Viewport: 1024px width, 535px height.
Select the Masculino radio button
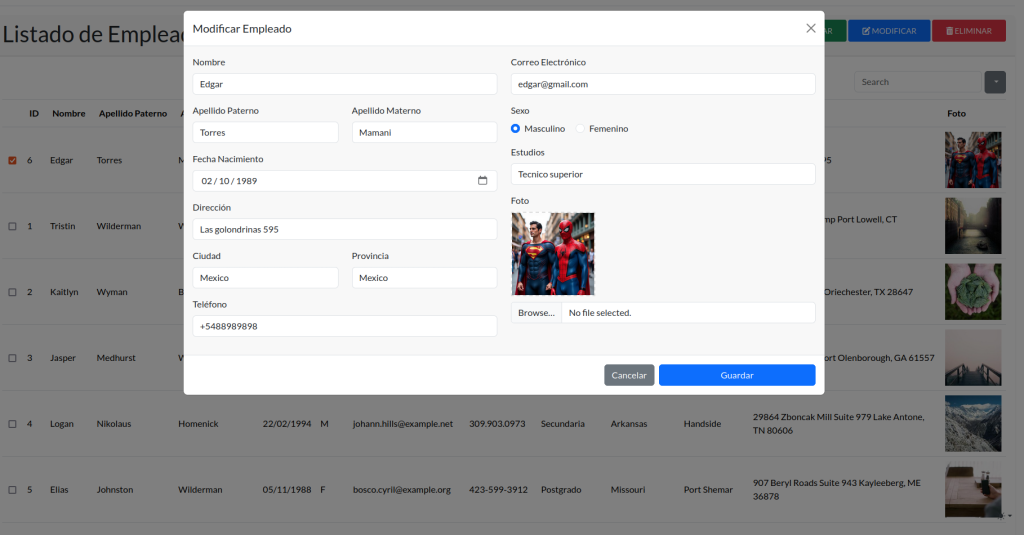515,129
